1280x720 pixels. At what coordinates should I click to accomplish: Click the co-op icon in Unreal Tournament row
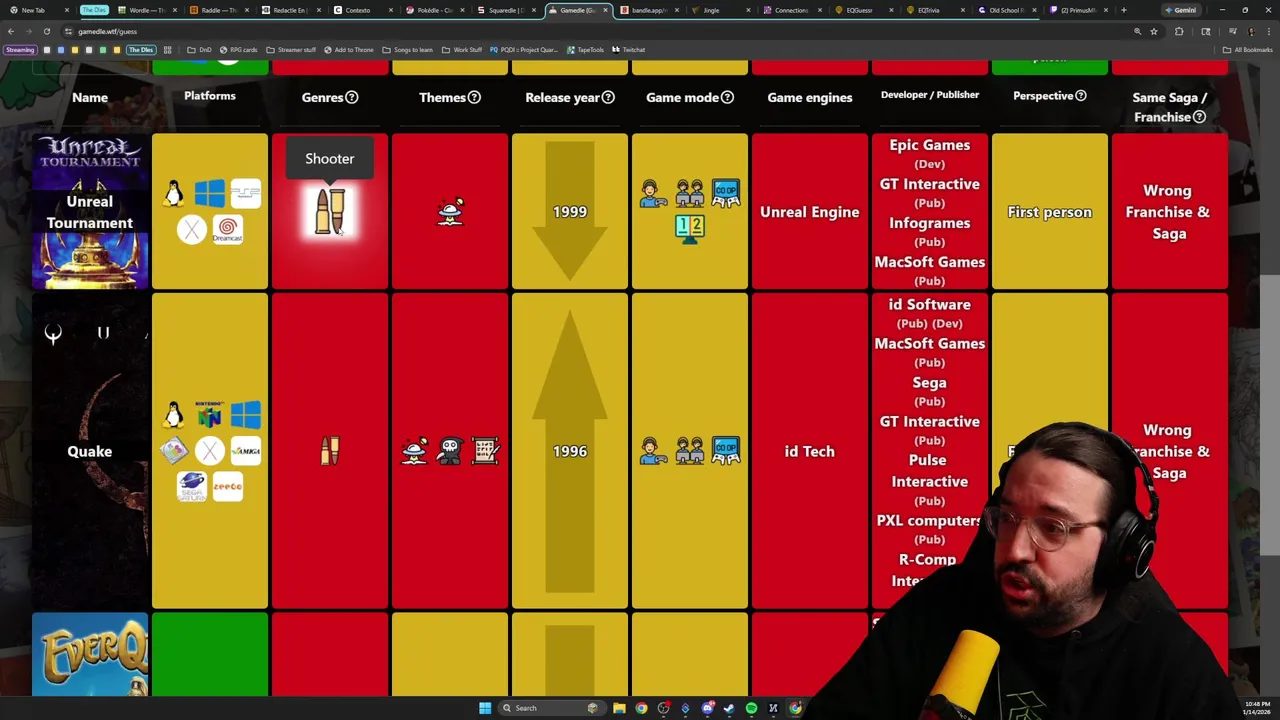pos(725,193)
